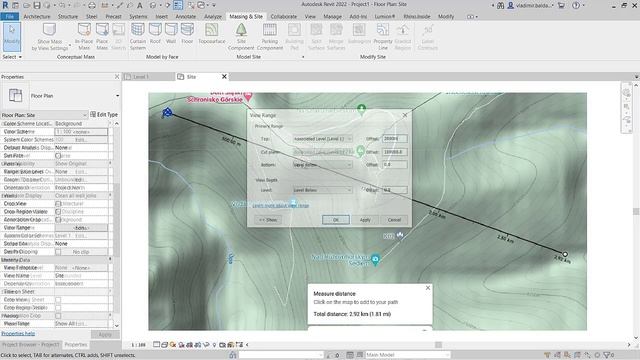640x360 pixels.
Task: Open the Main Model design option dropdown
Action: pos(407,355)
